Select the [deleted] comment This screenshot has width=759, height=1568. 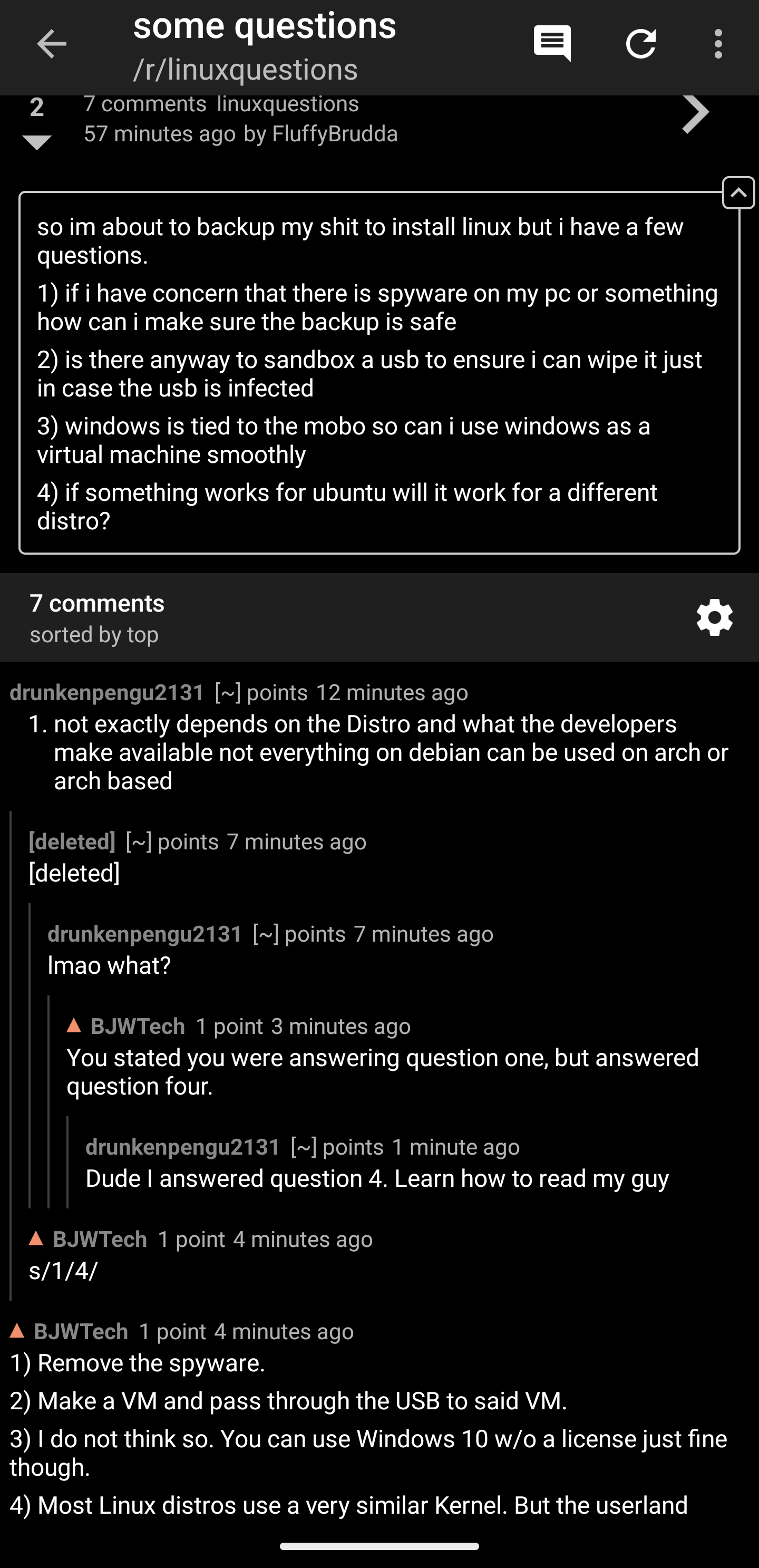point(74,874)
